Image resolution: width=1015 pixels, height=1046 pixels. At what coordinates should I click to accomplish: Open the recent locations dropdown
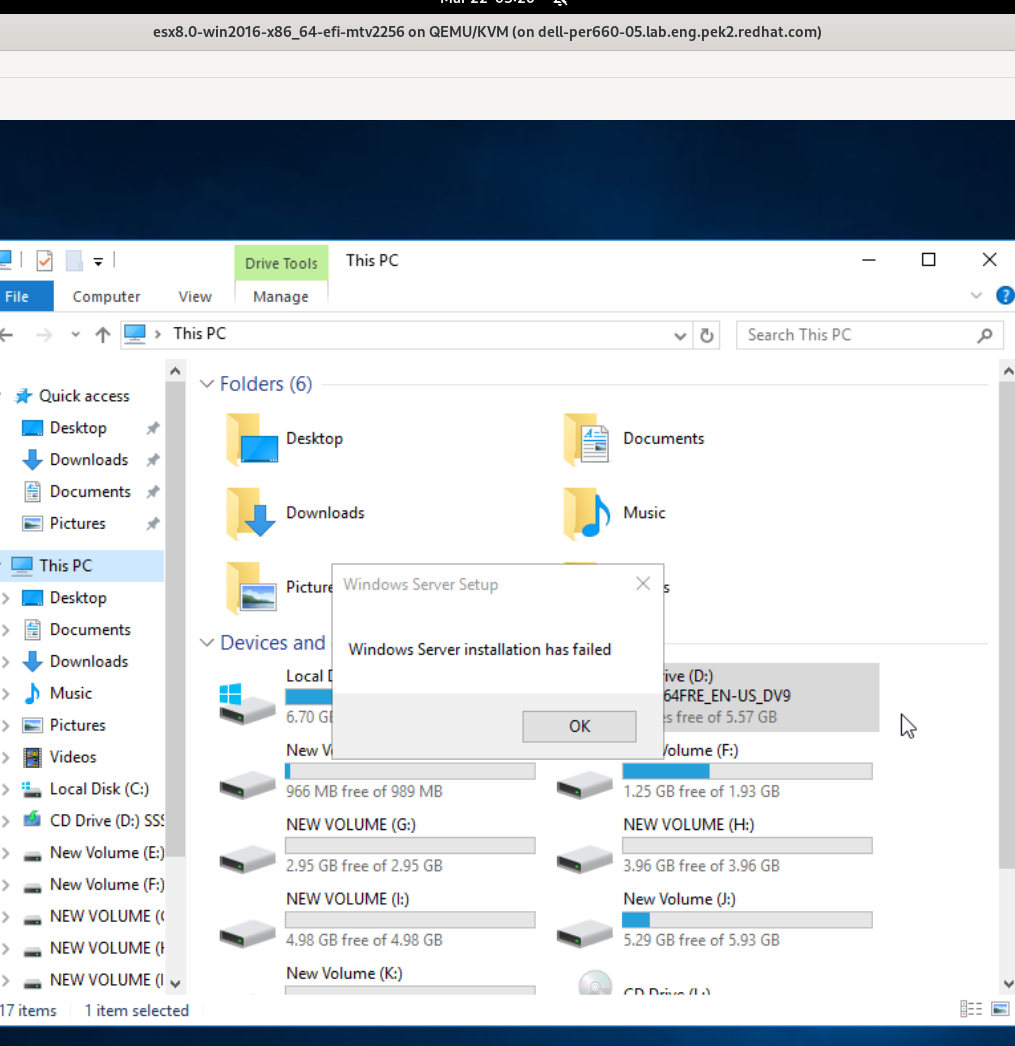click(x=75, y=335)
